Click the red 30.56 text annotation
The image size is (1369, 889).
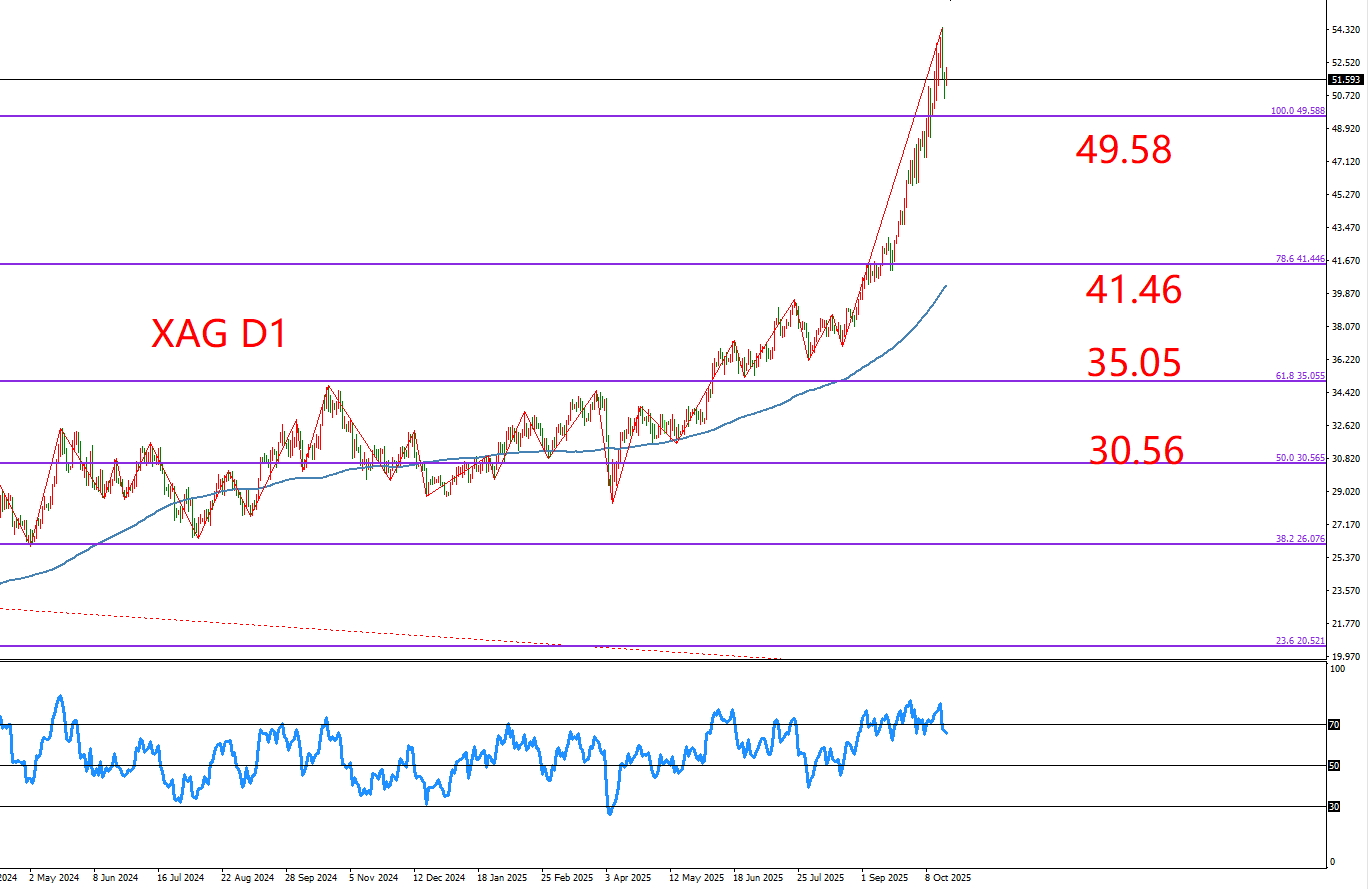[1136, 451]
